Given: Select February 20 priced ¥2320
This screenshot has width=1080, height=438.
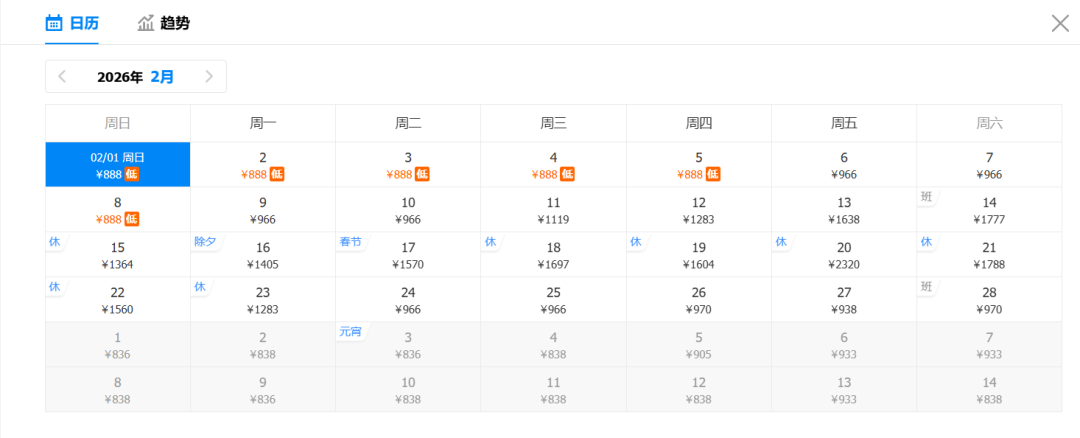Looking at the screenshot, I should tap(844, 255).
